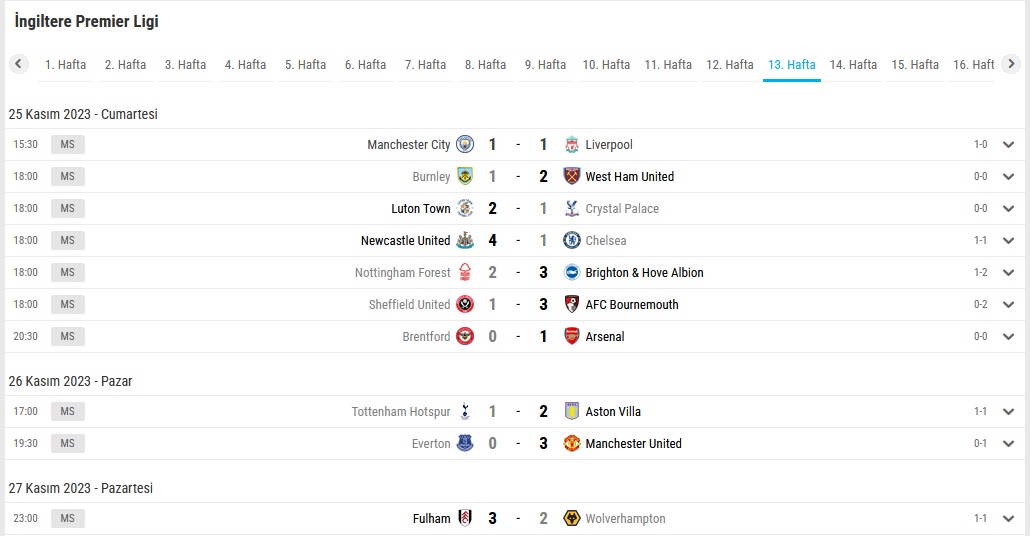Expand the Brentford vs Arsenal match row
The image size is (1030, 536).
point(1008,336)
